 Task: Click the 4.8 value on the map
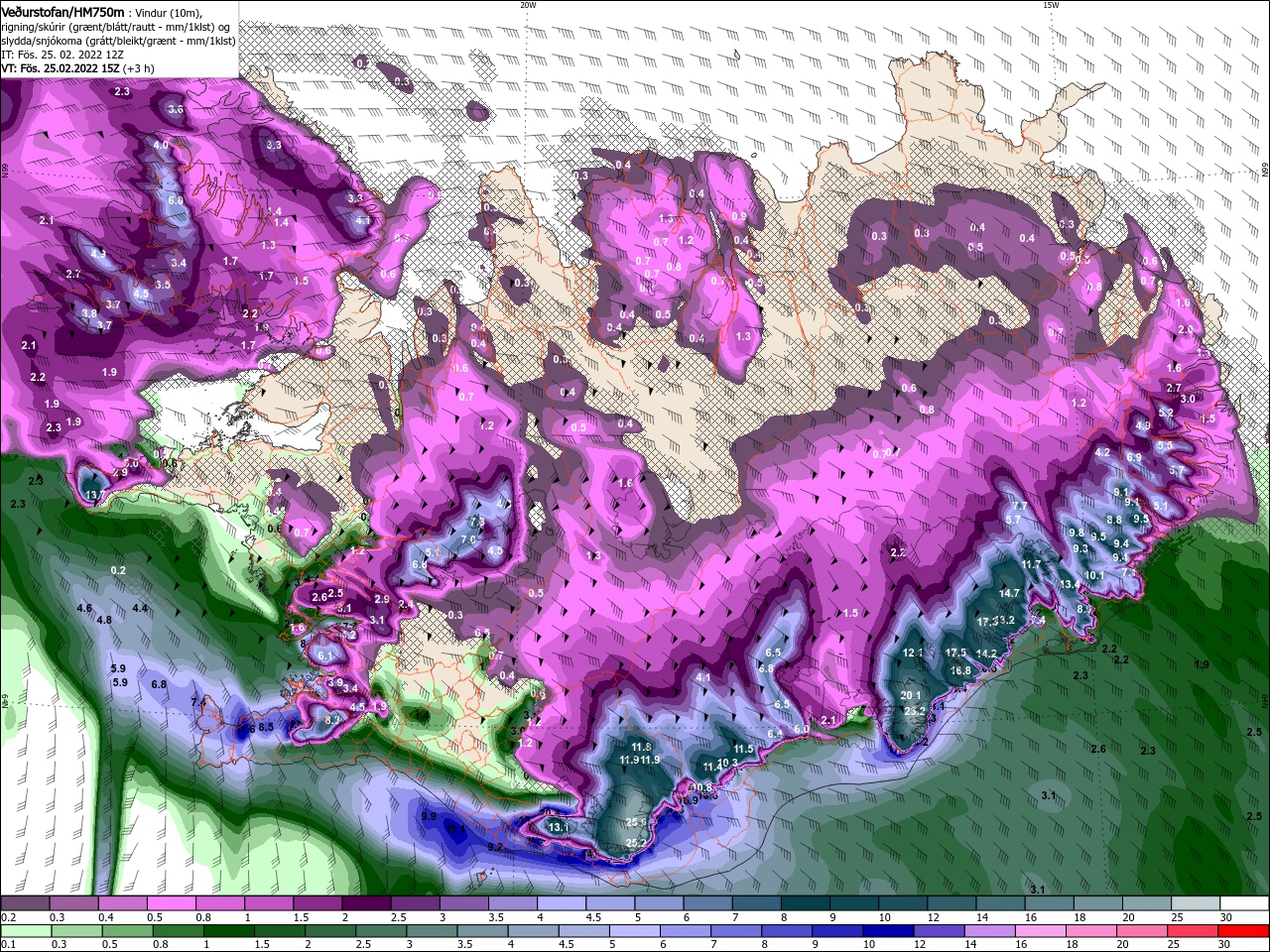point(103,620)
